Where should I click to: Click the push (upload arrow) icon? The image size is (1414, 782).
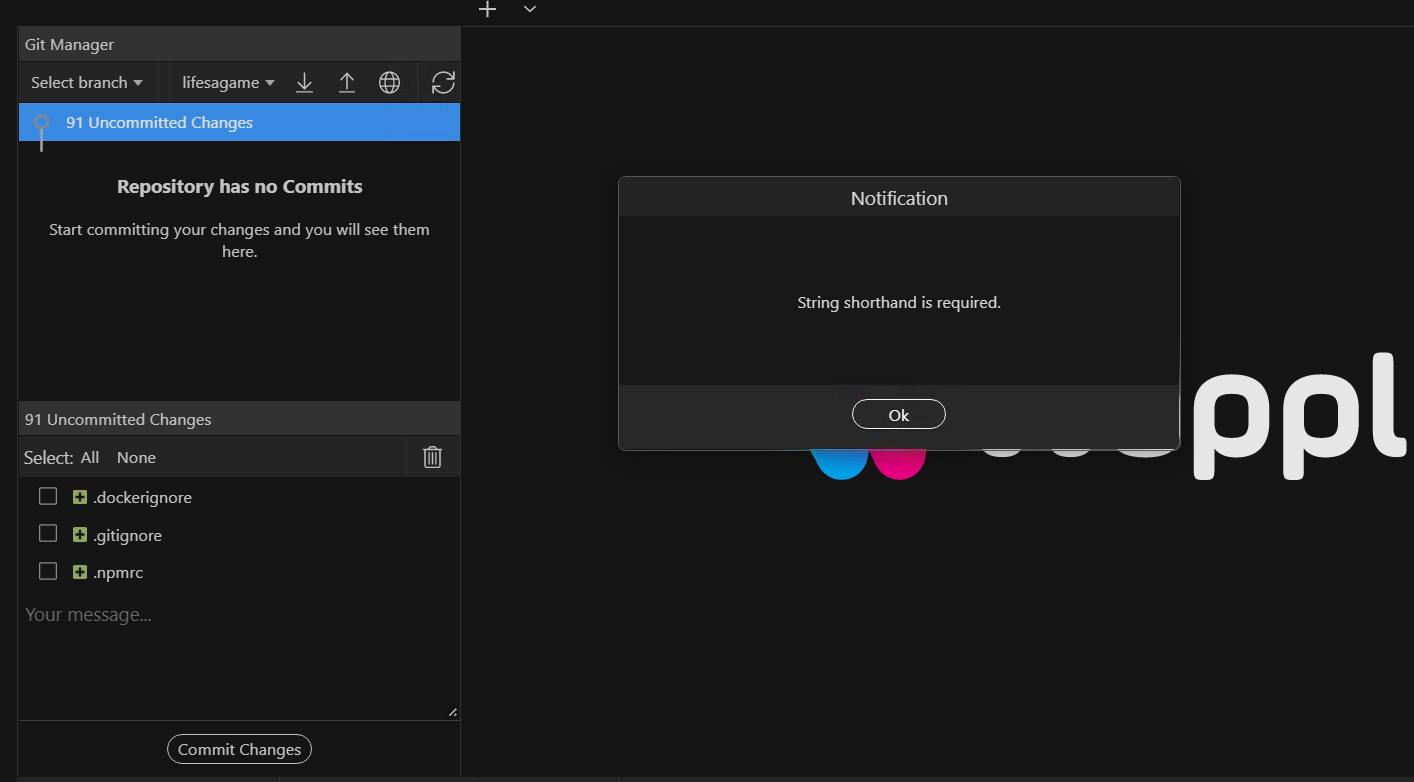(x=347, y=83)
